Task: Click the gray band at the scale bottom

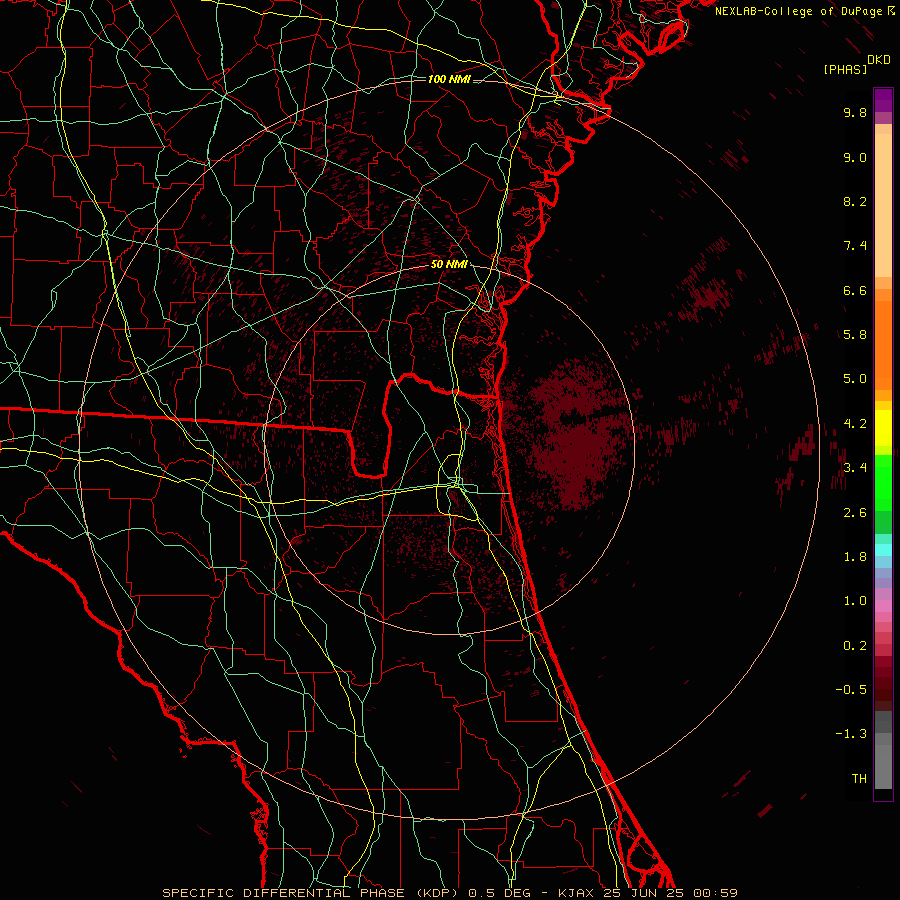Action: (x=883, y=763)
